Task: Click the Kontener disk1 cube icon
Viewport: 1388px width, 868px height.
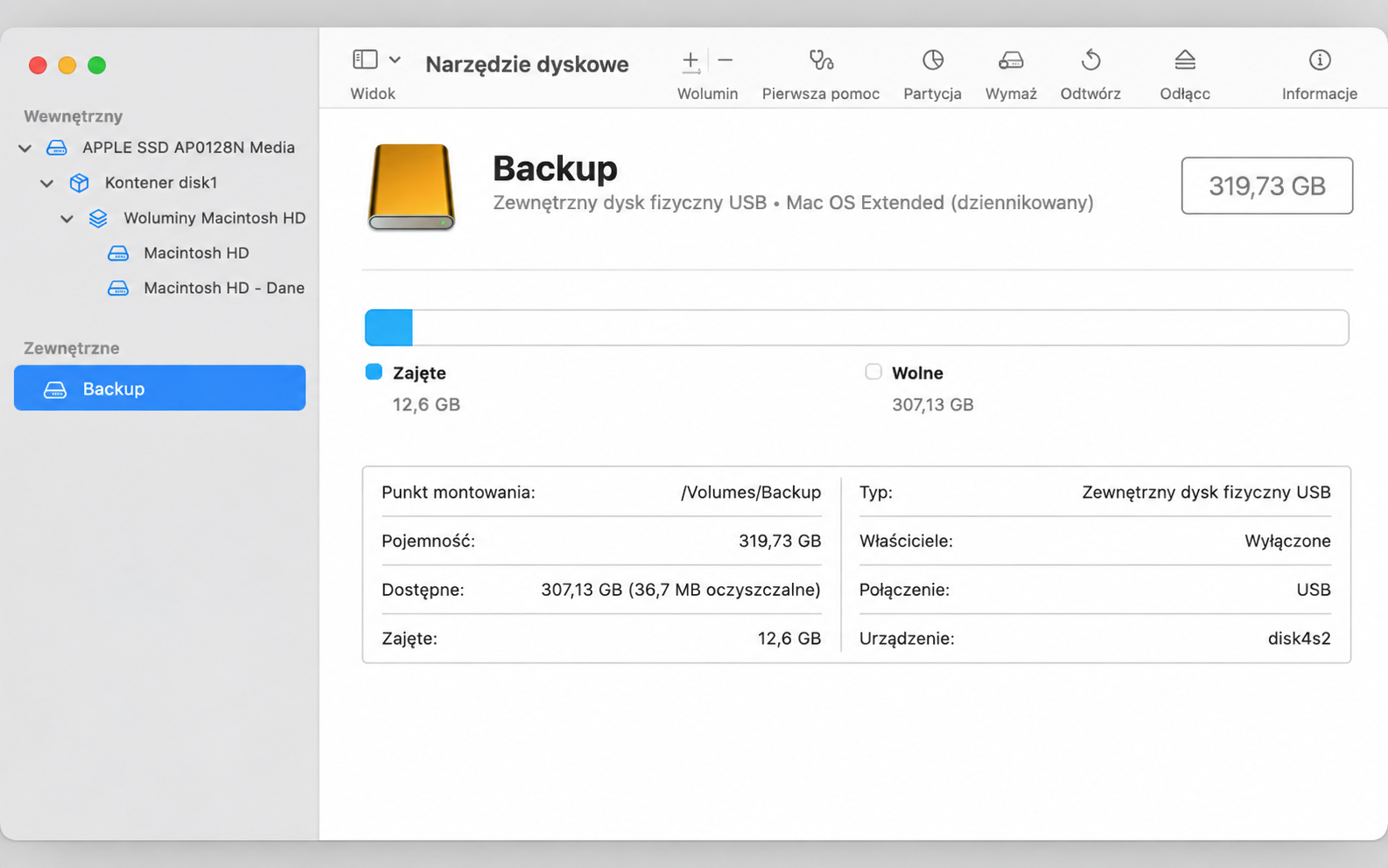Action: pos(80,182)
